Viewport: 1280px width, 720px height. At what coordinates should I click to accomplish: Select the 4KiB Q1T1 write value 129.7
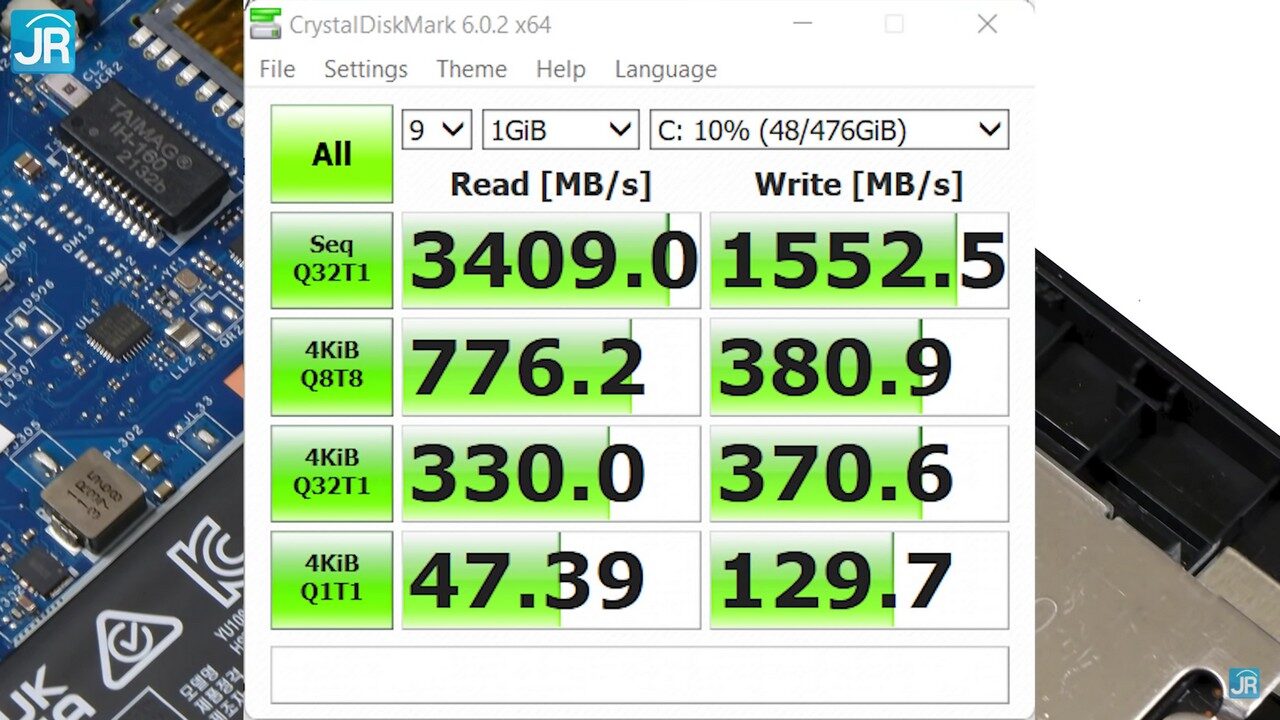click(x=859, y=580)
